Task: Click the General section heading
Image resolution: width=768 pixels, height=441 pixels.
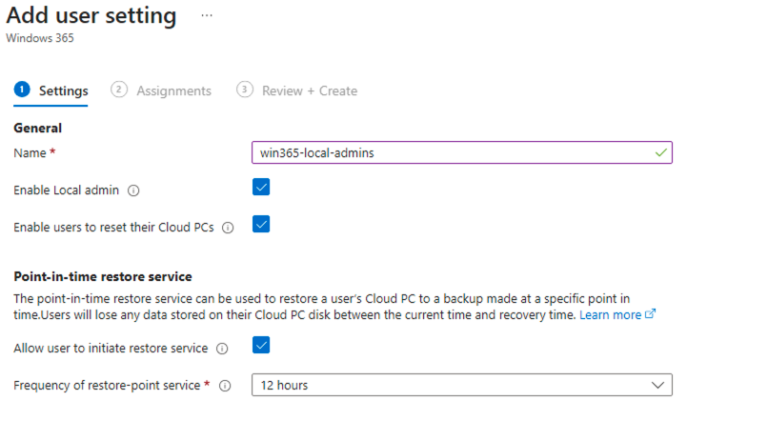Action: click(x=38, y=128)
